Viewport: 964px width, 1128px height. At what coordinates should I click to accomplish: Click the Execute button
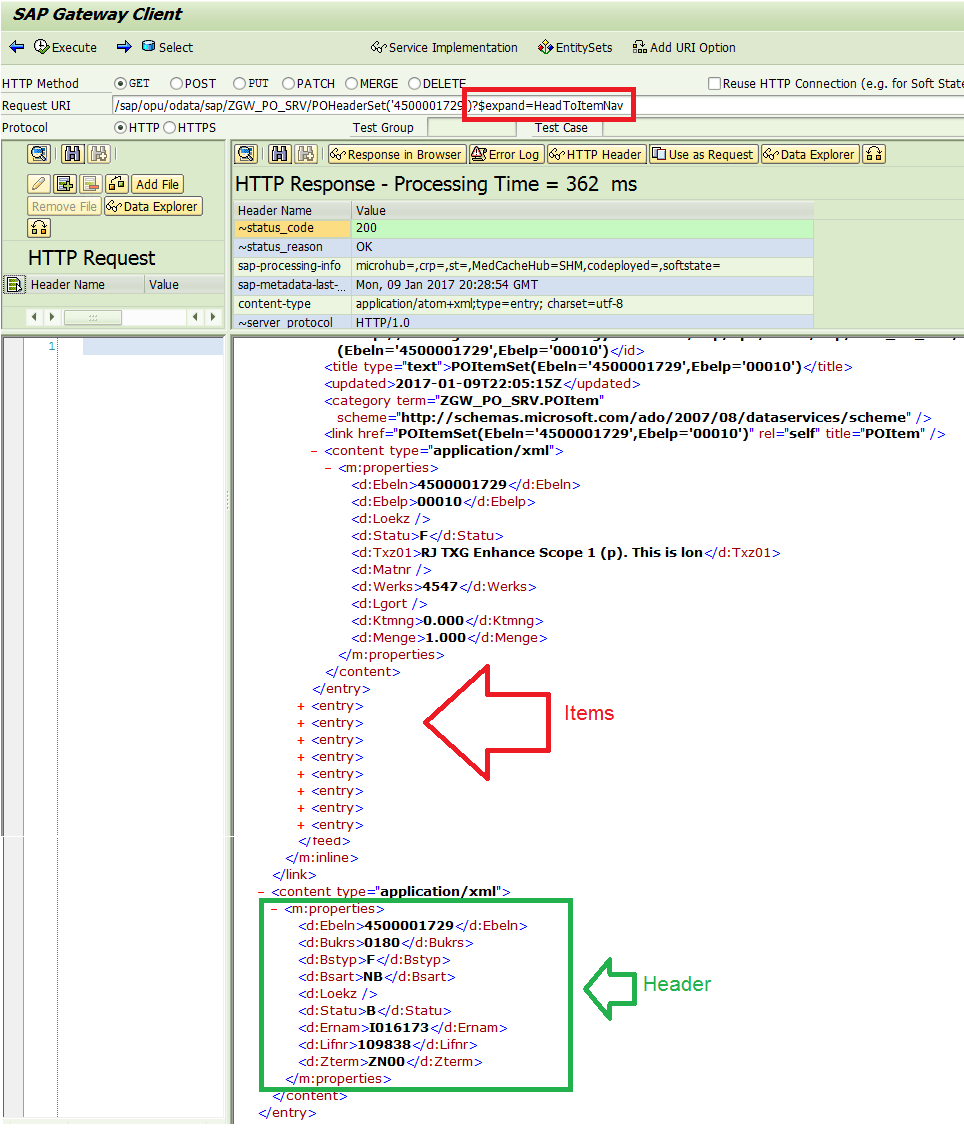point(65,47)
